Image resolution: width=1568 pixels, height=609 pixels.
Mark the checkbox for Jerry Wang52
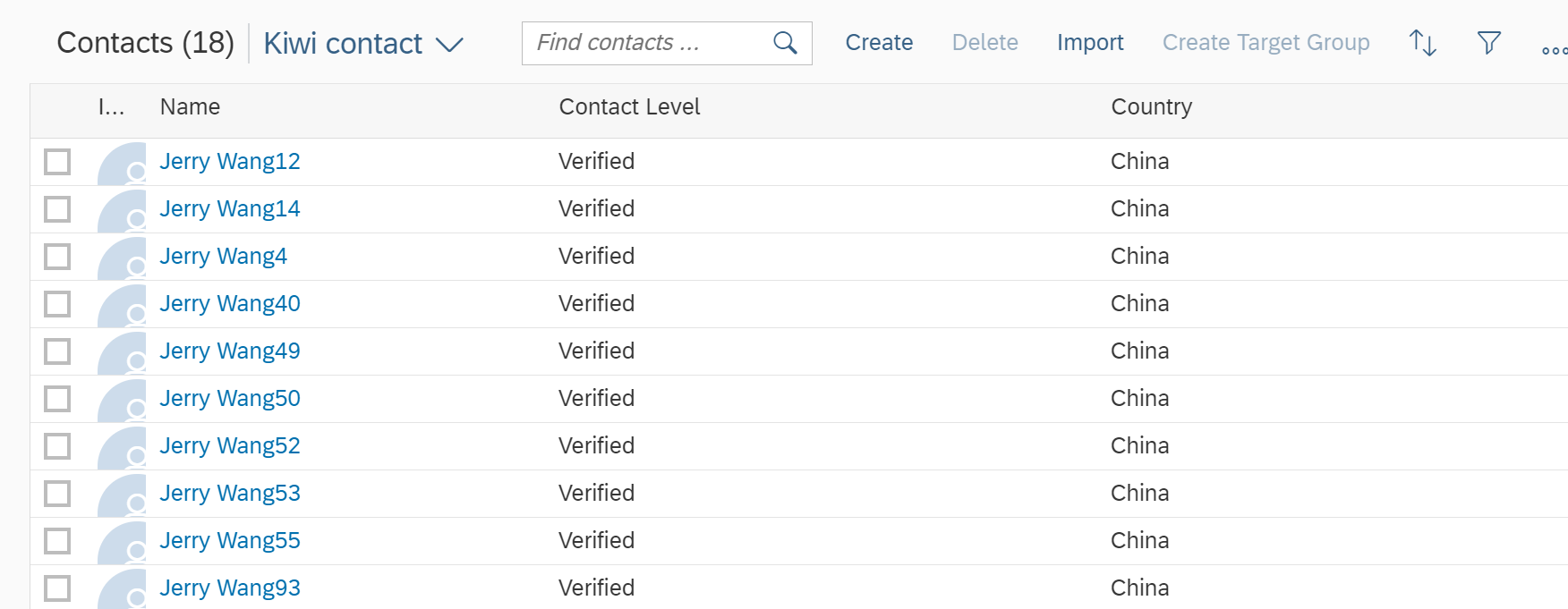[x=57, y=446]
